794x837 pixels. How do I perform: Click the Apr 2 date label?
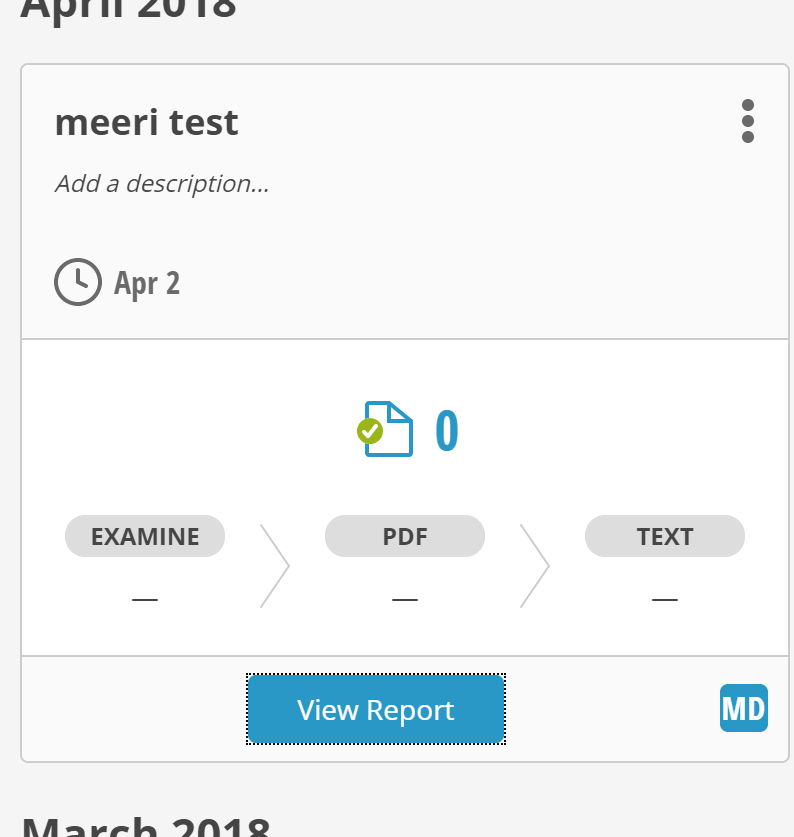147,283
